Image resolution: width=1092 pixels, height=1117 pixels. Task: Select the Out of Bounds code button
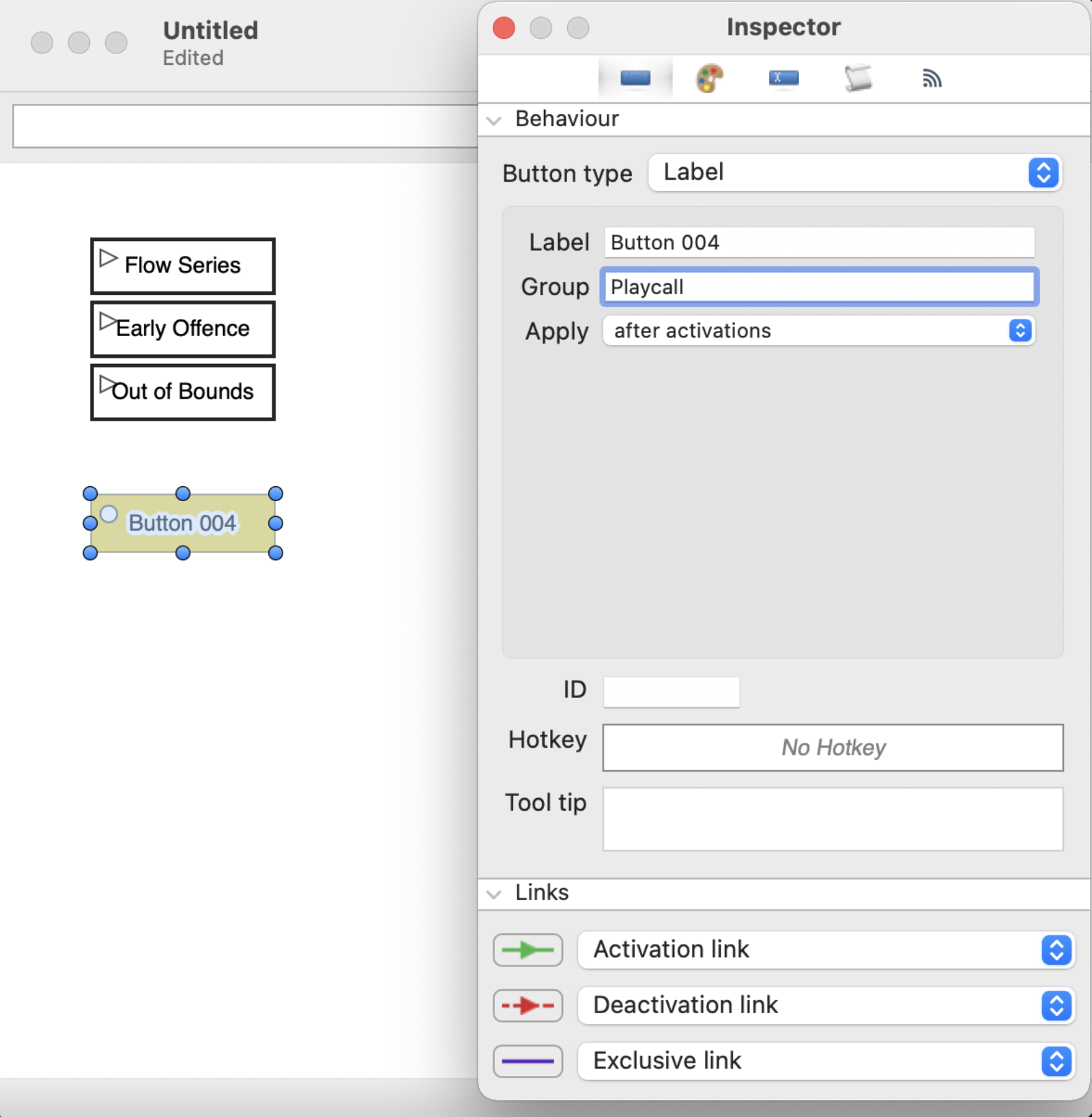click(x=182, y=392)
